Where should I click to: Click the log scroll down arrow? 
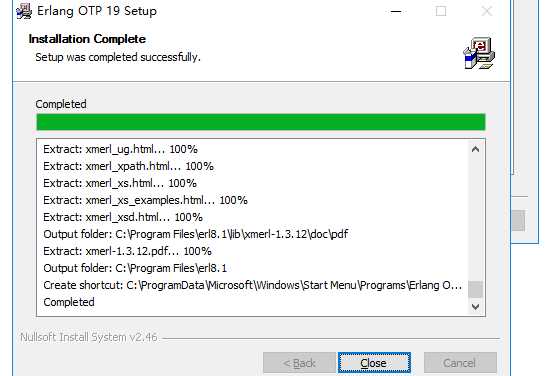[x=475, y=306]
